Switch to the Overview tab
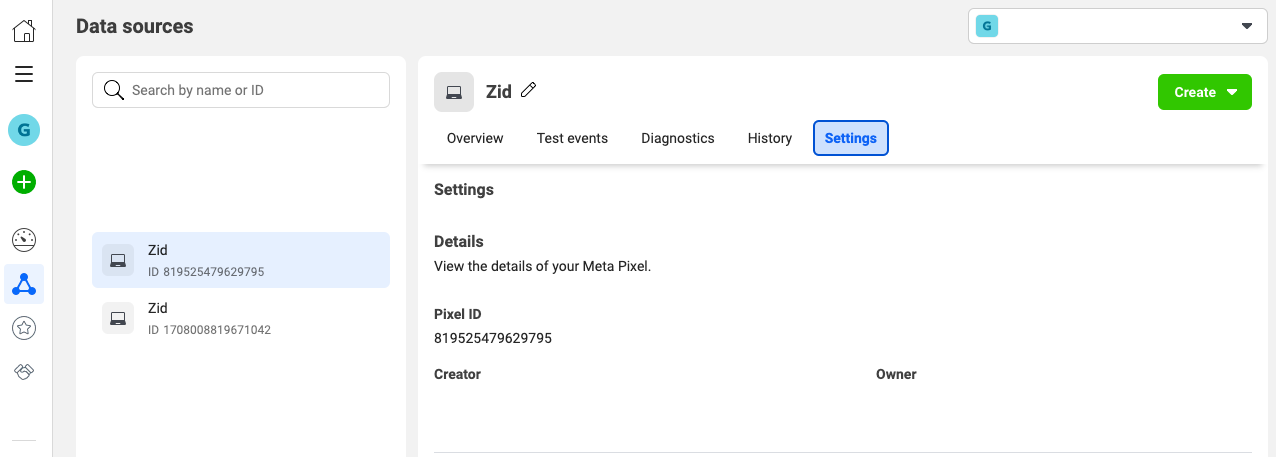This screenshot has height=457, width=1276. (x=475, y=138)
